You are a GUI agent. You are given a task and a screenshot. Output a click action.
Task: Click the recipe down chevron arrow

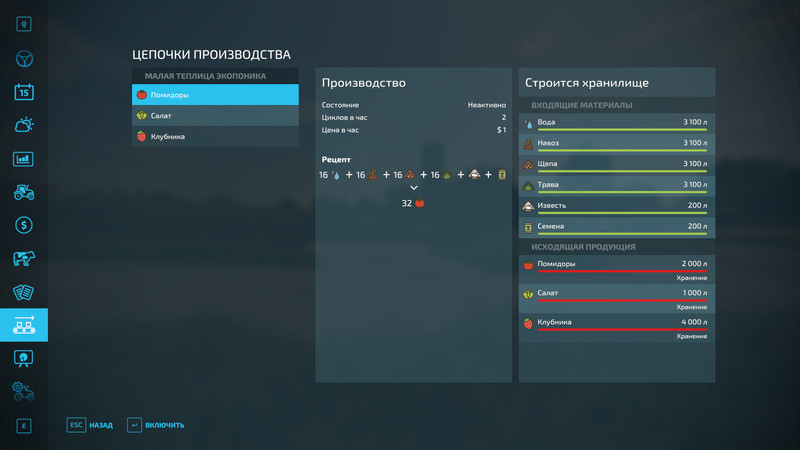(x=414, y=187)
